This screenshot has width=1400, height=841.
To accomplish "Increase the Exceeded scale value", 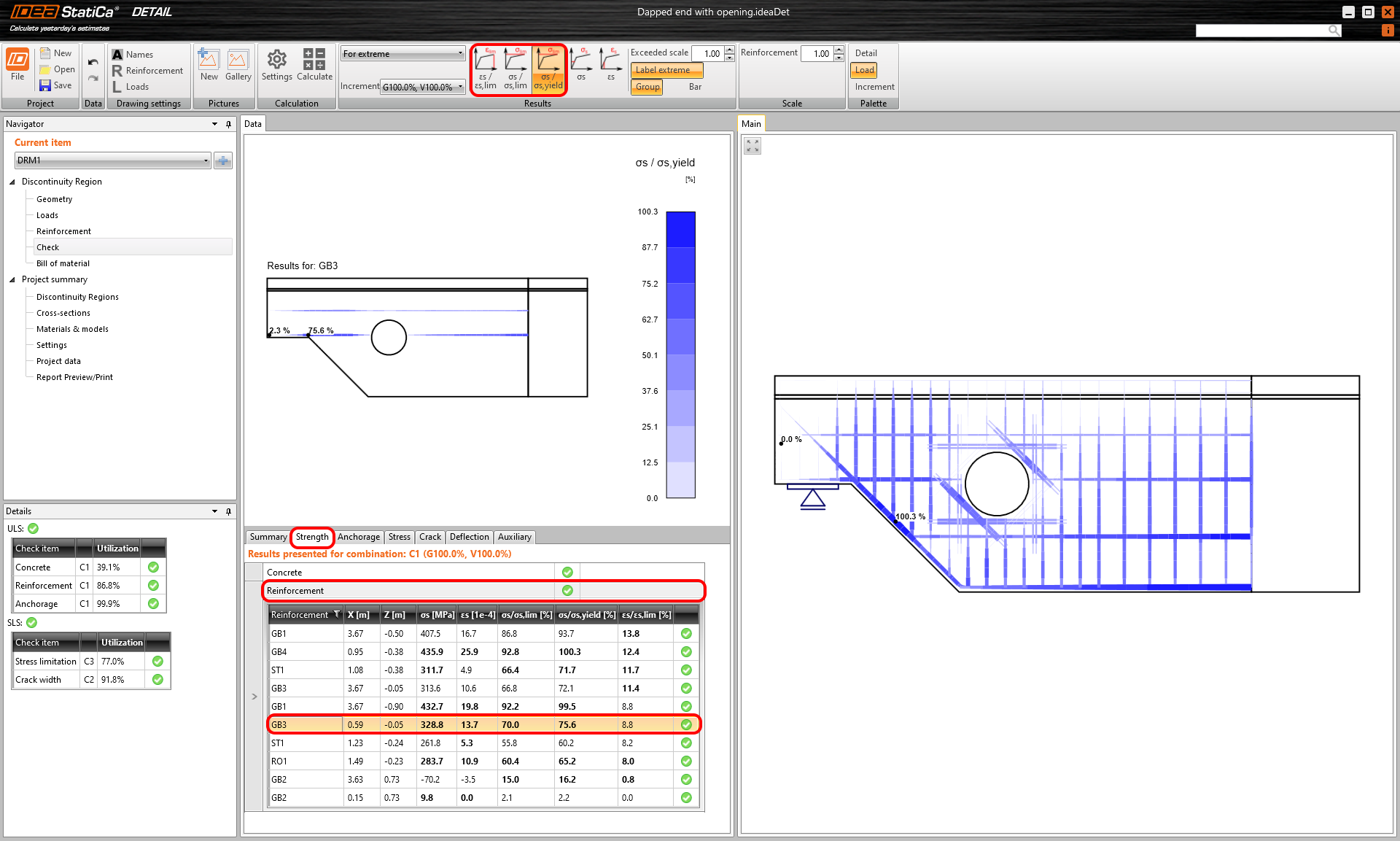I will (729, 50).
